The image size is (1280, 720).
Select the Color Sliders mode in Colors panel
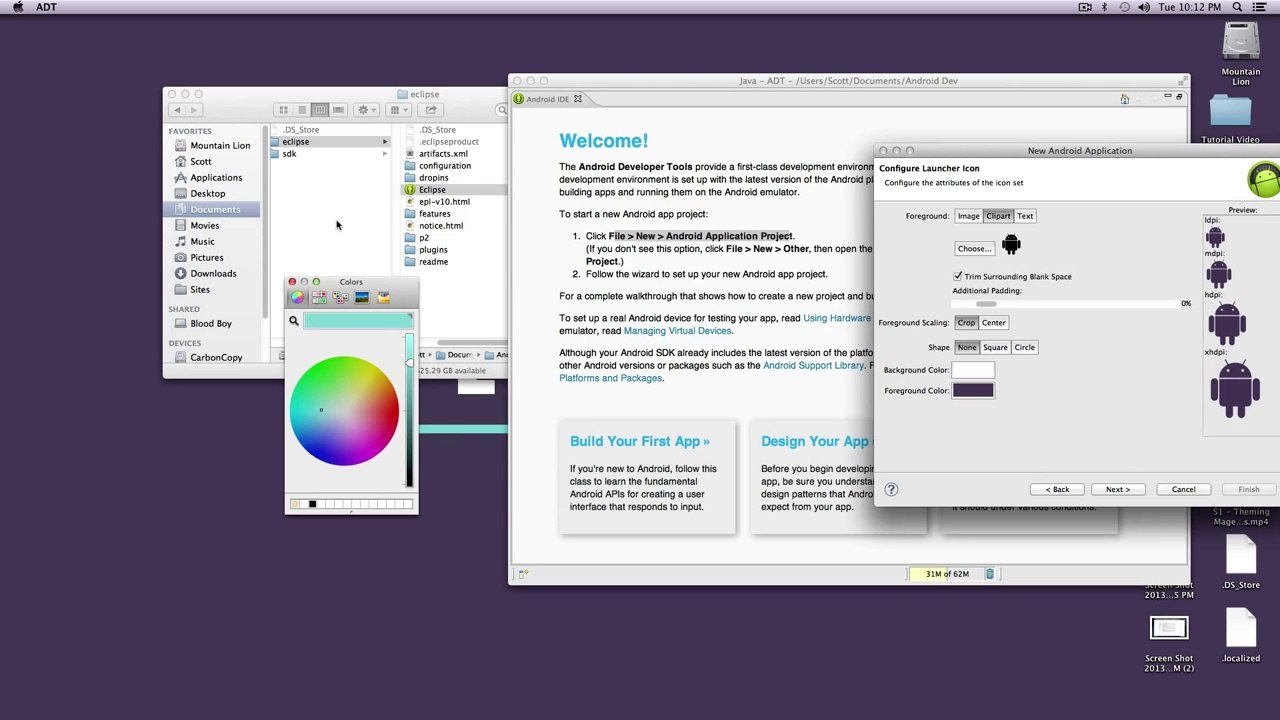[318, 298]
